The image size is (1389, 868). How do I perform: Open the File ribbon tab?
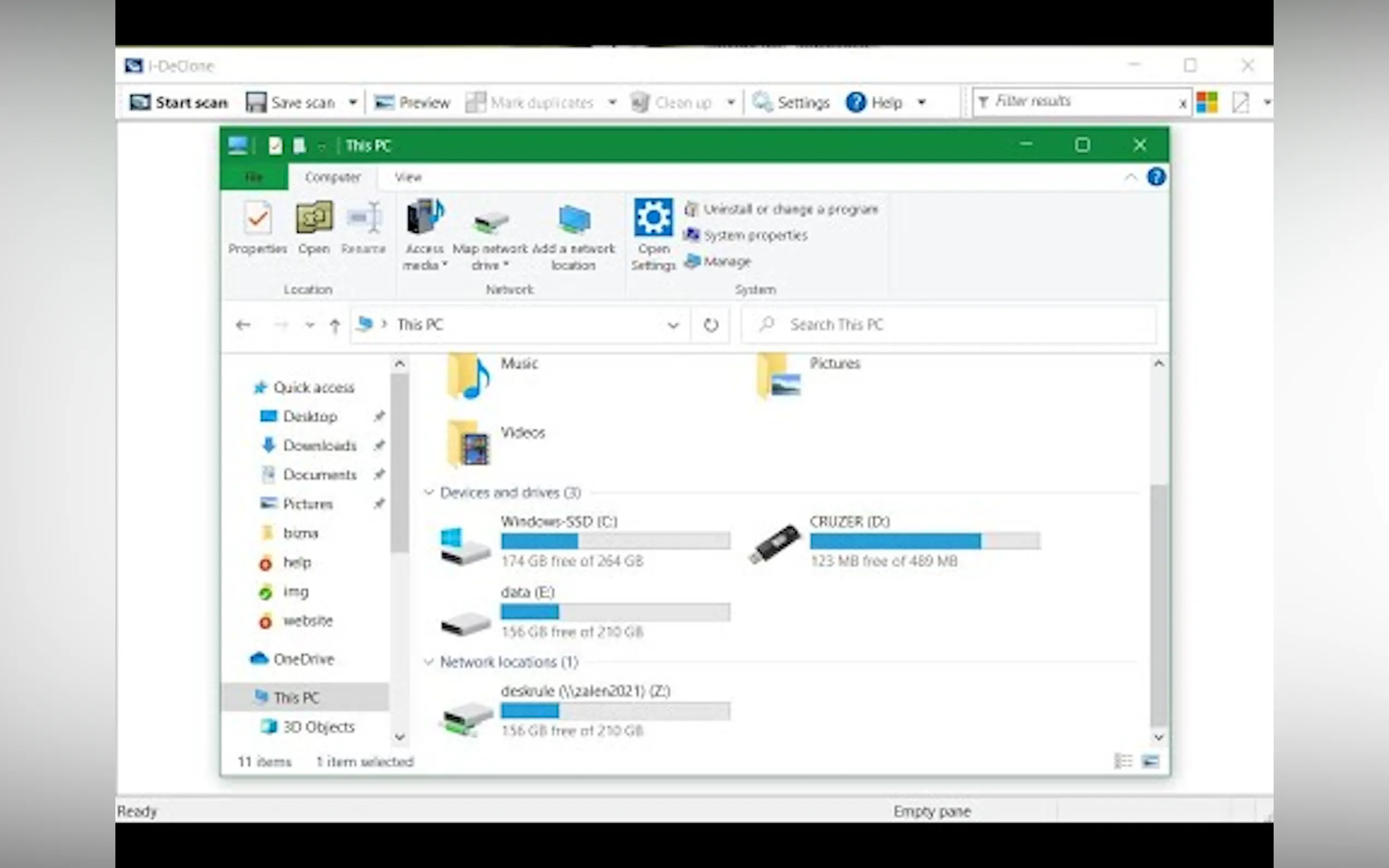[x=254, y=177]
